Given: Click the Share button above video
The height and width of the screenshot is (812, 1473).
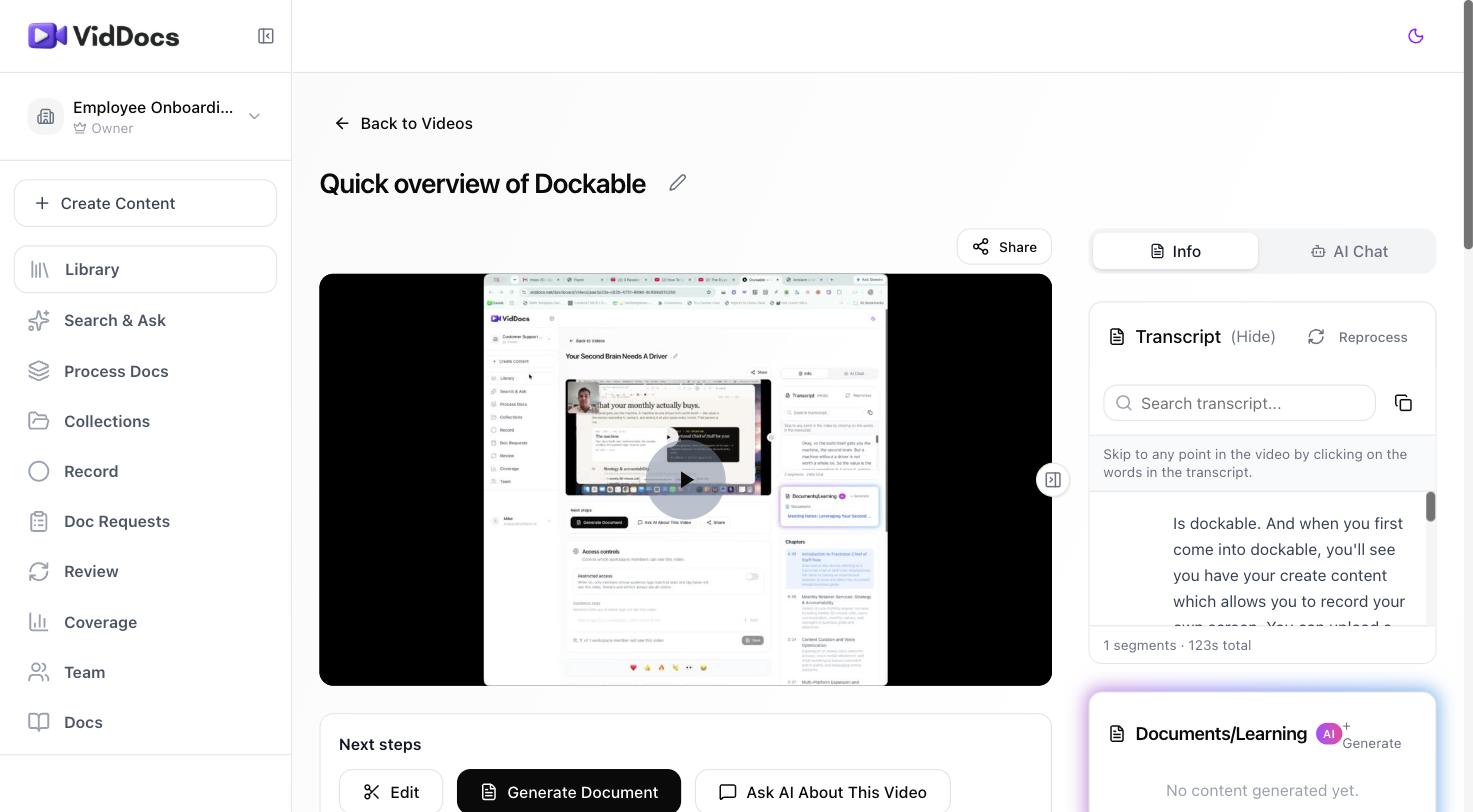Looking at the screenshot, I should [1004, 247].
